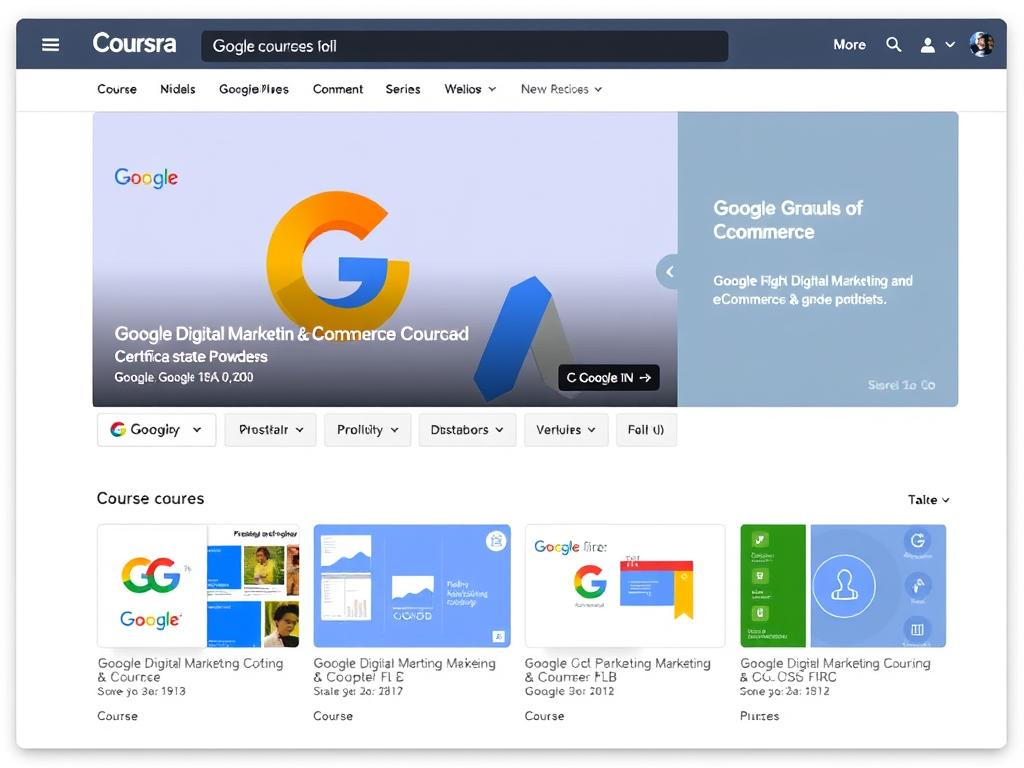Switch to the Google Plies tab
The height and width of the screenshot is (768, 1024).
(x=253, y=89)
